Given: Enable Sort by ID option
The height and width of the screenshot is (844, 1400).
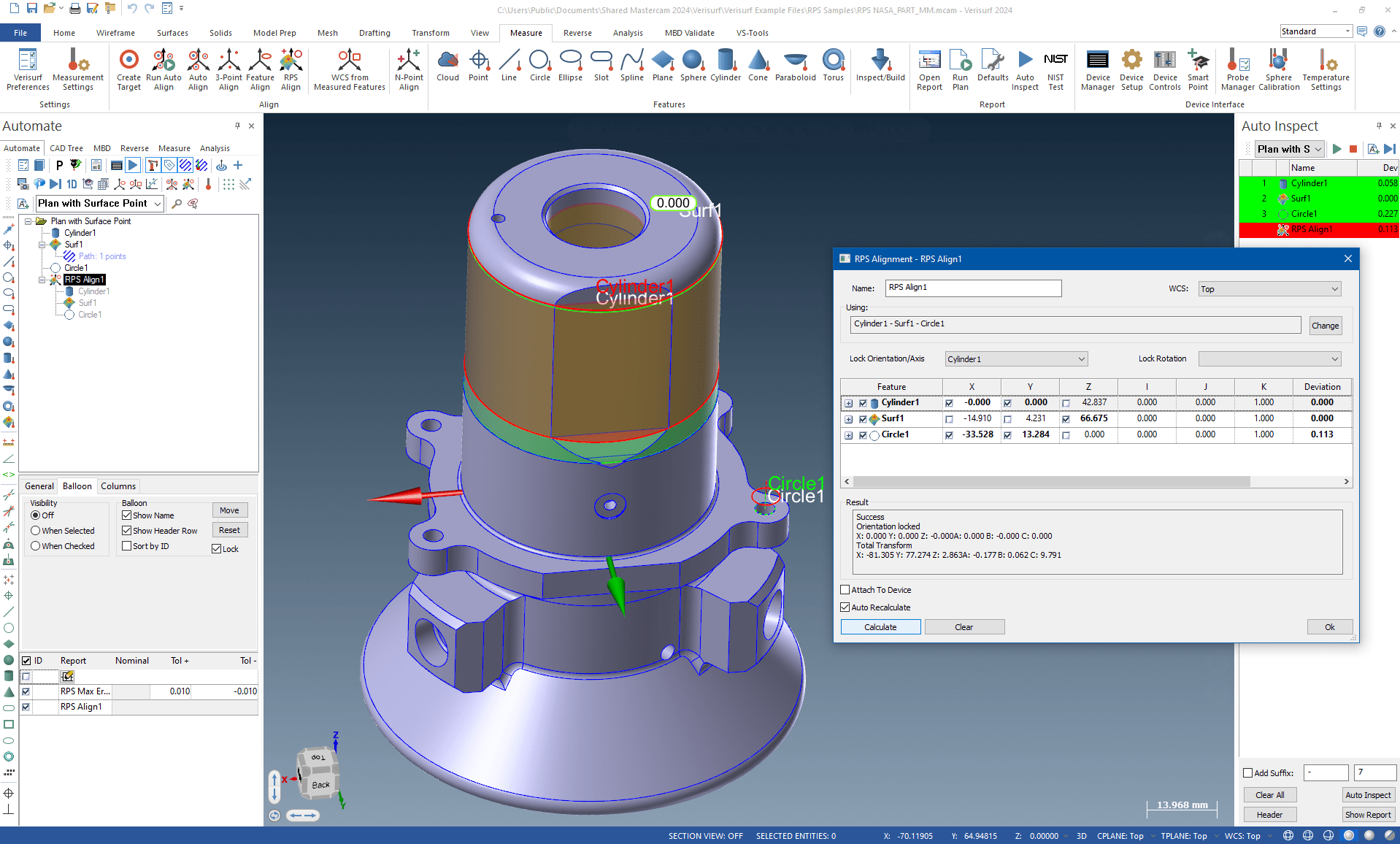Looking at the screenshot, I should pos(126,546).
